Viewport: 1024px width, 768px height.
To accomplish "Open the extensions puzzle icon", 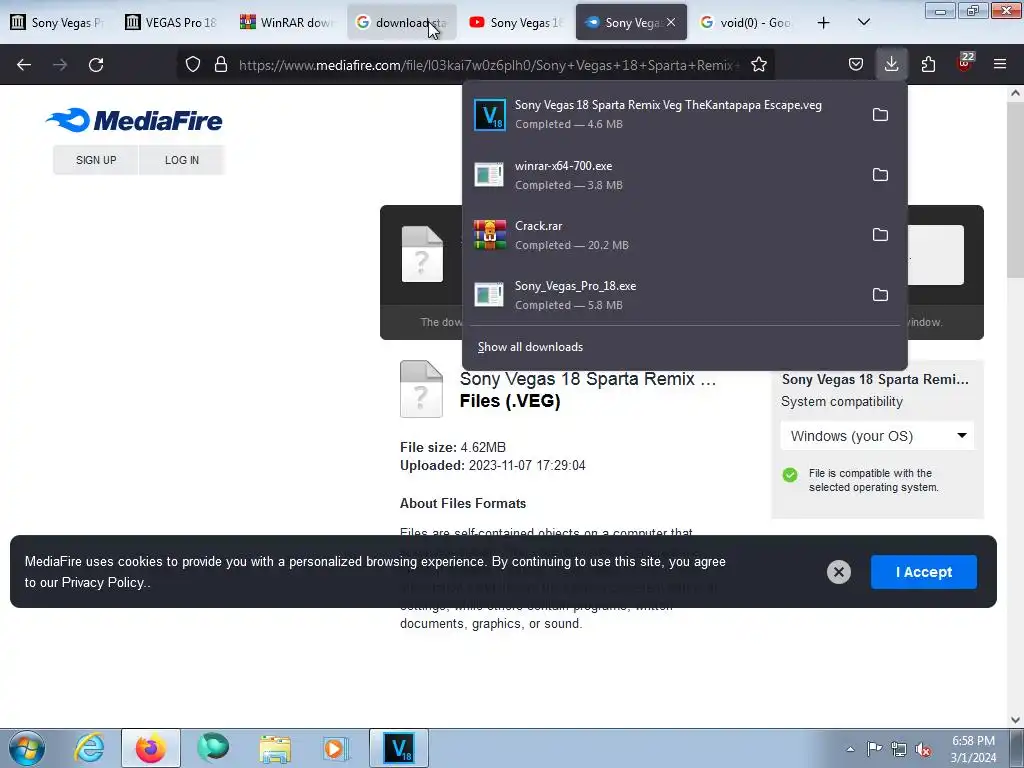I will click(928, 65).
